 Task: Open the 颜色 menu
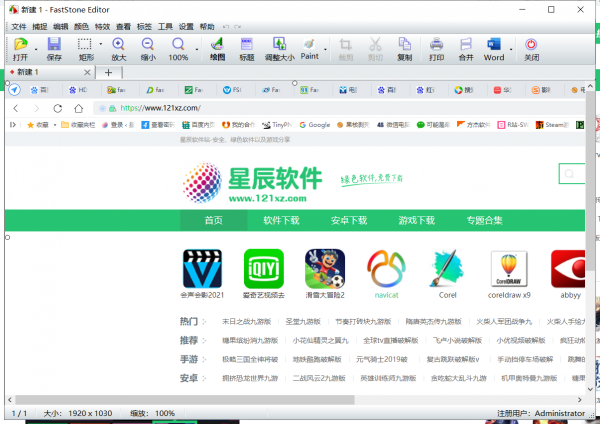[82, 27]
